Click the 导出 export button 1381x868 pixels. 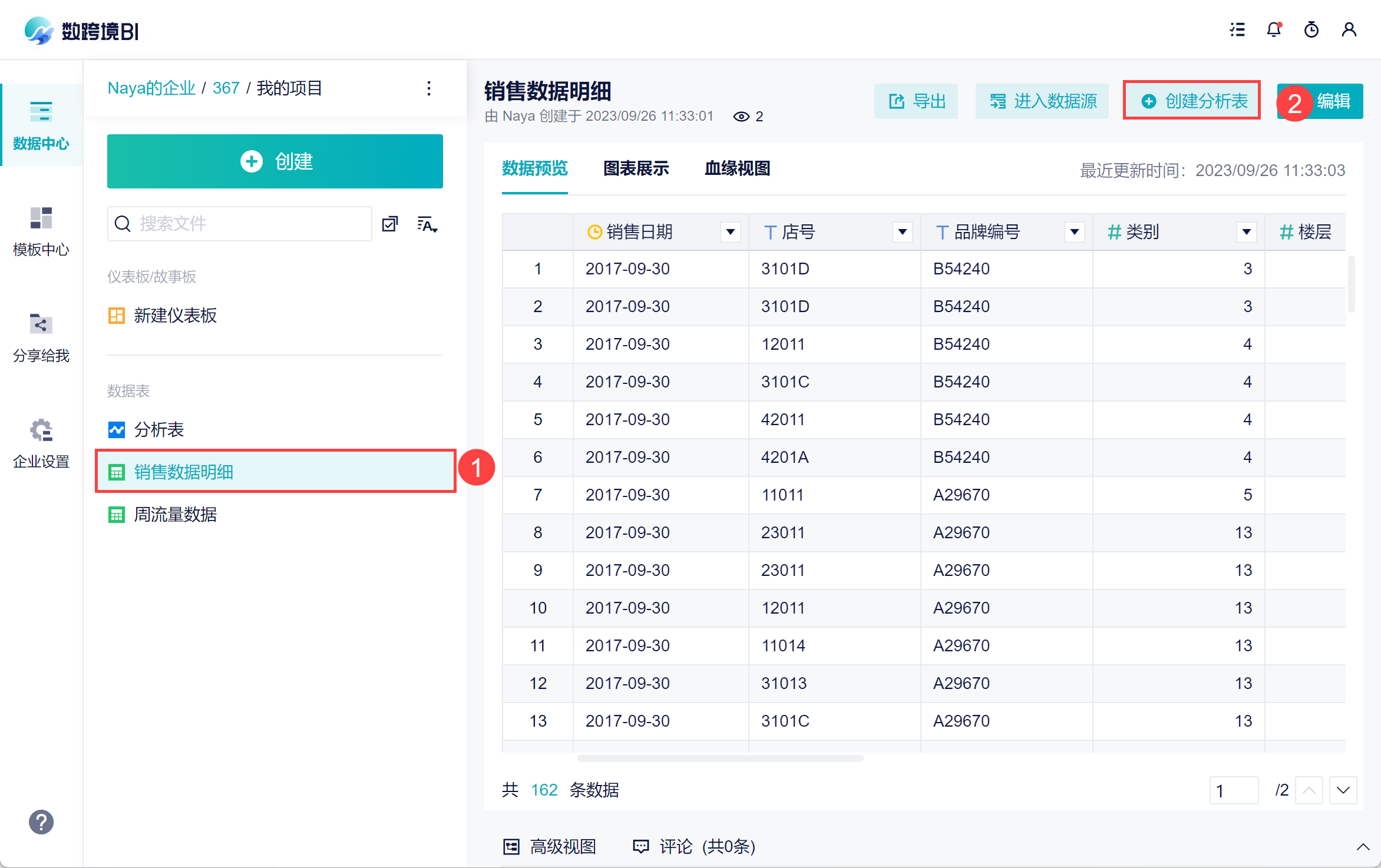tap(916, 101)
